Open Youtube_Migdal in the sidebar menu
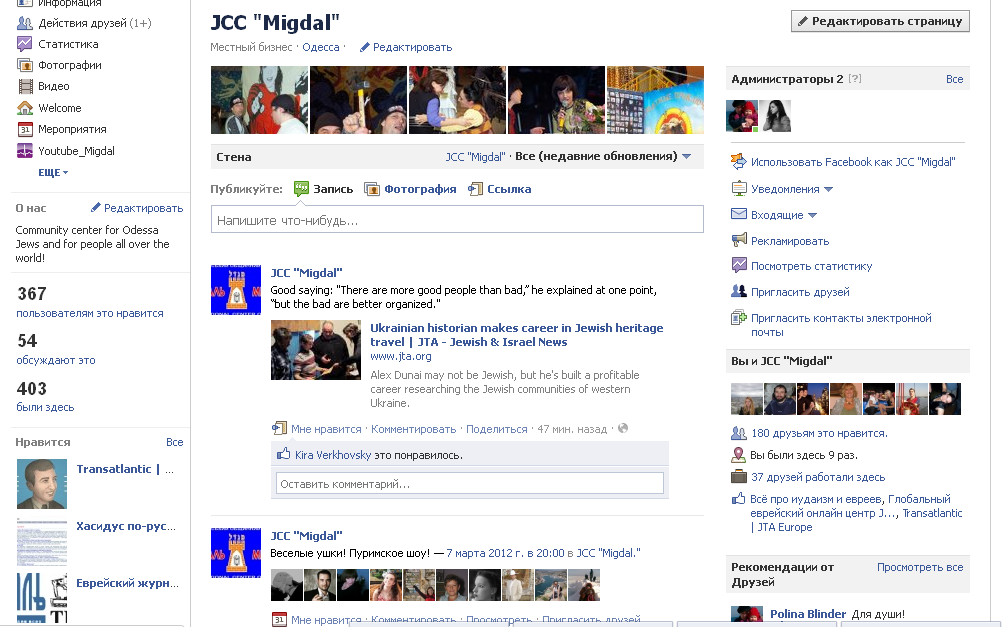The height and width of the screenshot is (627, 1008). (76, 151)
